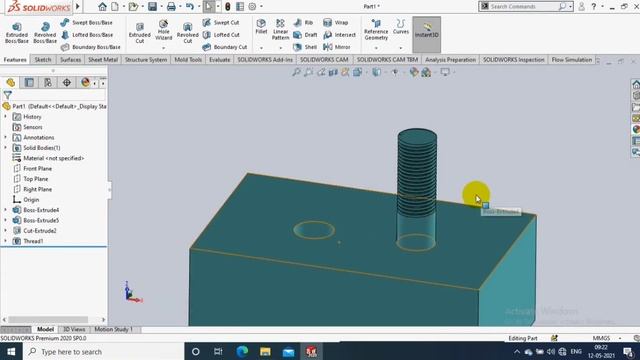Expand the History tree node
640x360 pixels.
point(6,117)
